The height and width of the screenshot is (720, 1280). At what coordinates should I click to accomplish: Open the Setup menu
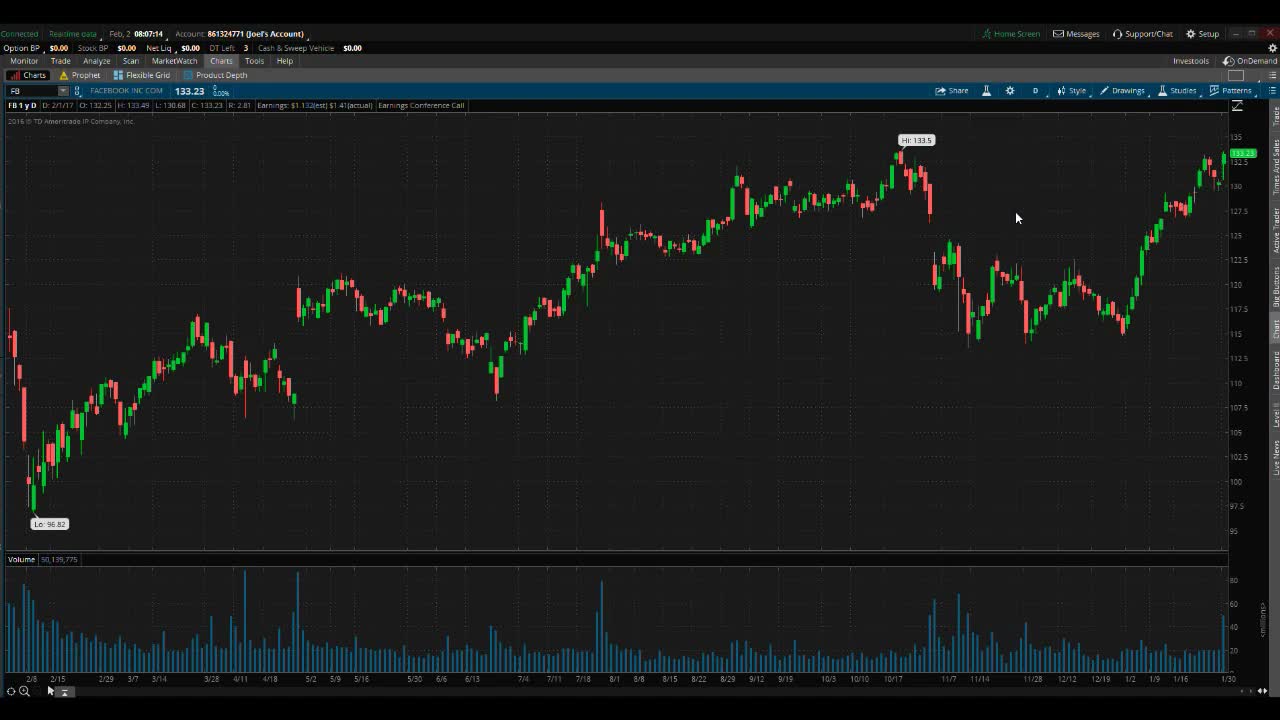pyautogui.click(x=1203, y=34)
